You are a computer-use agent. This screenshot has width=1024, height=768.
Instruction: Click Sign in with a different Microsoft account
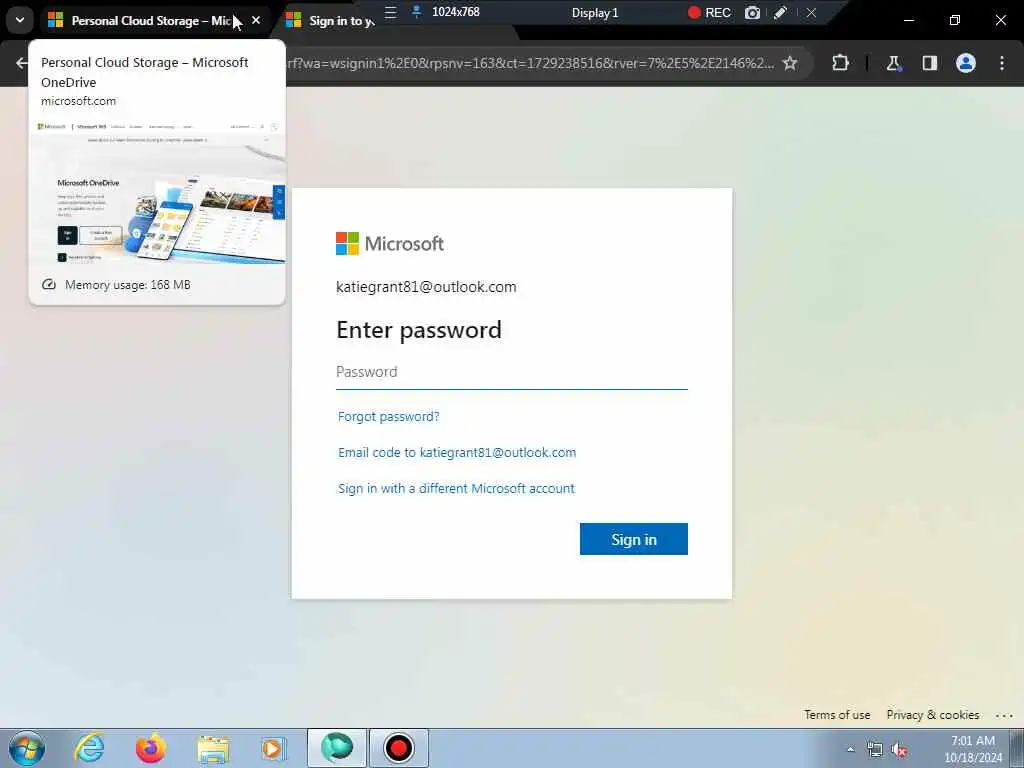point(456,488)
